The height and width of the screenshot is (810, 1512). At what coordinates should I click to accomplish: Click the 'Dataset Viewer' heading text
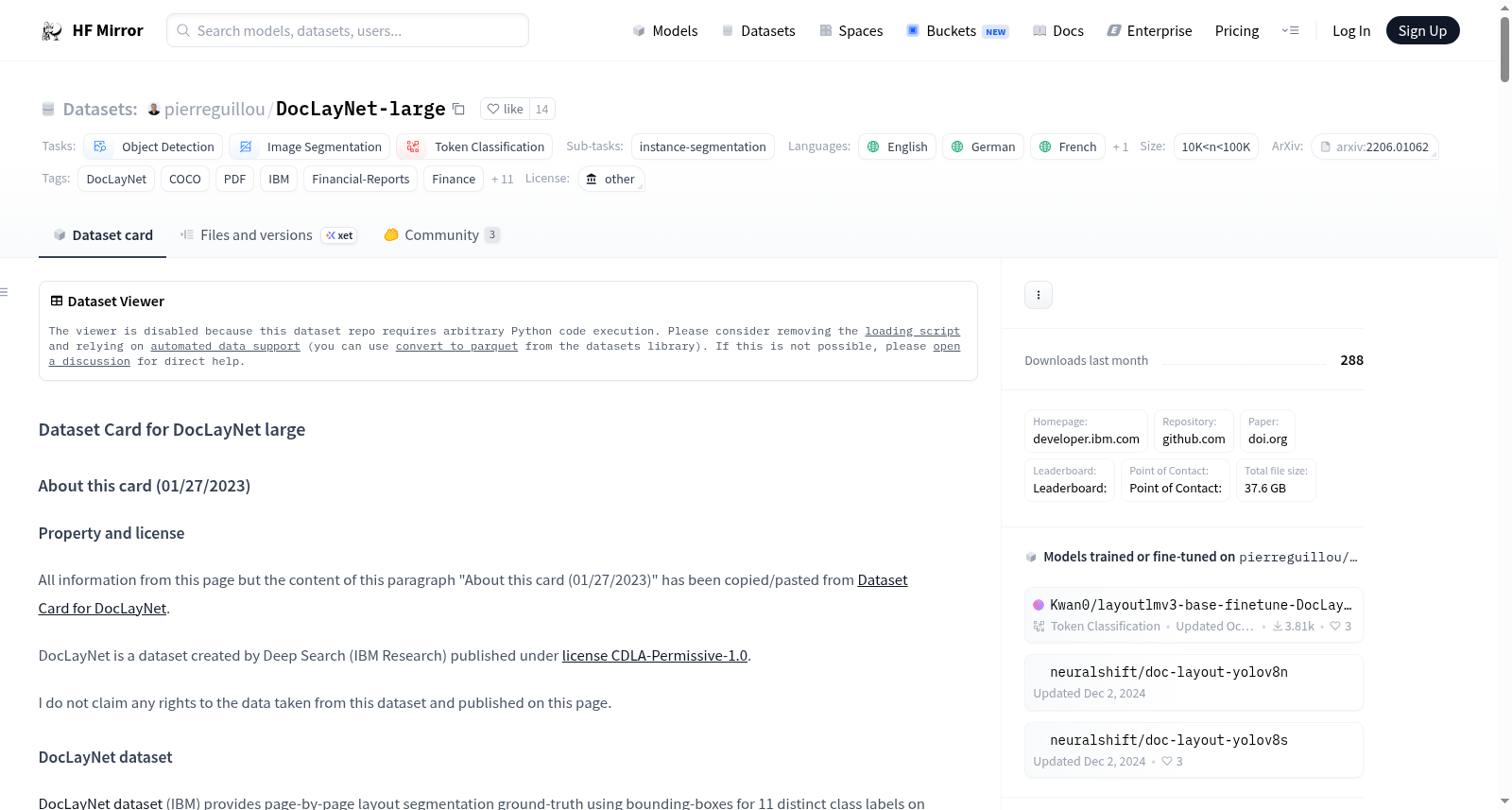116,302
